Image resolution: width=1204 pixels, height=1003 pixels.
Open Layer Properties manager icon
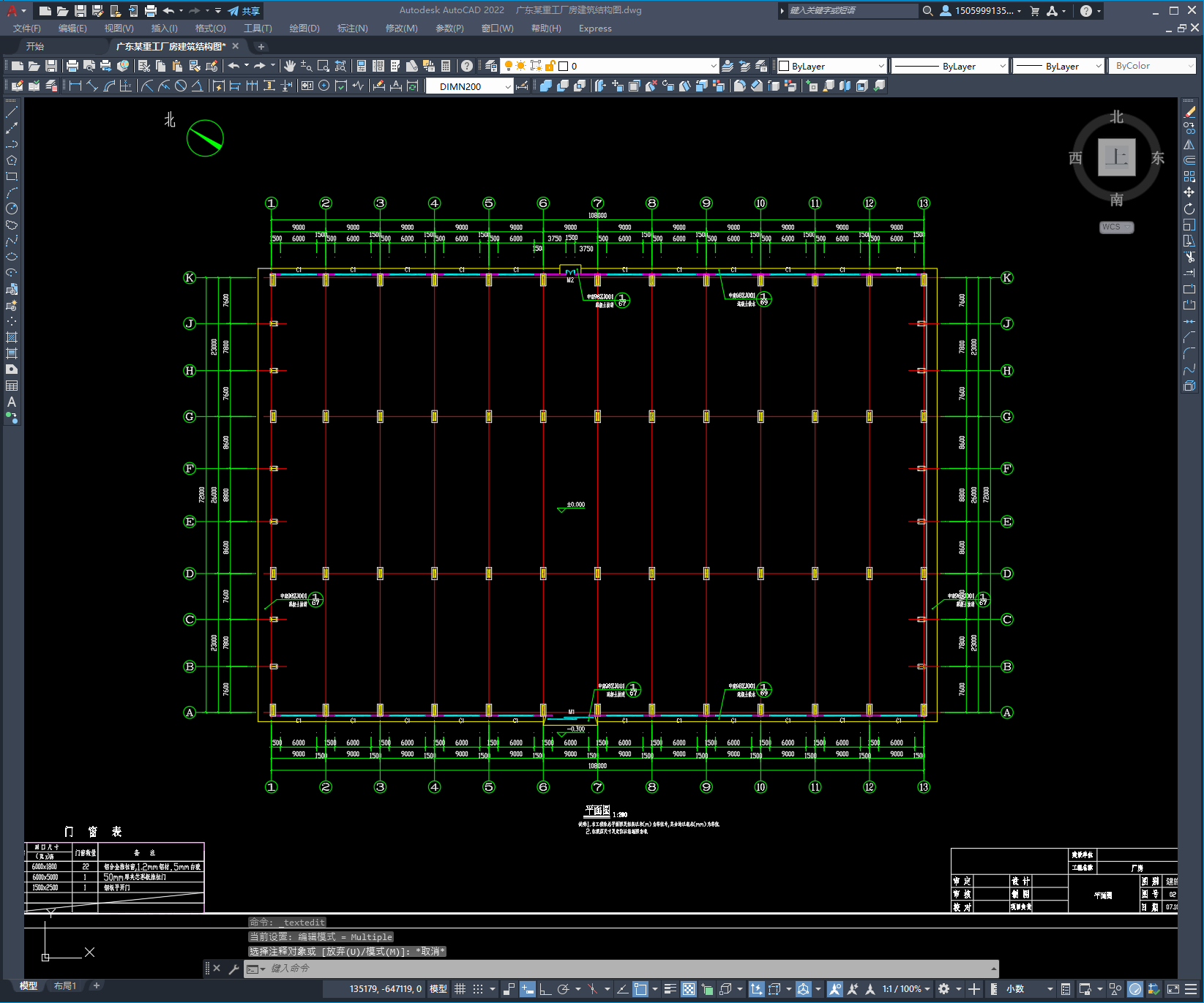point(491,66)
